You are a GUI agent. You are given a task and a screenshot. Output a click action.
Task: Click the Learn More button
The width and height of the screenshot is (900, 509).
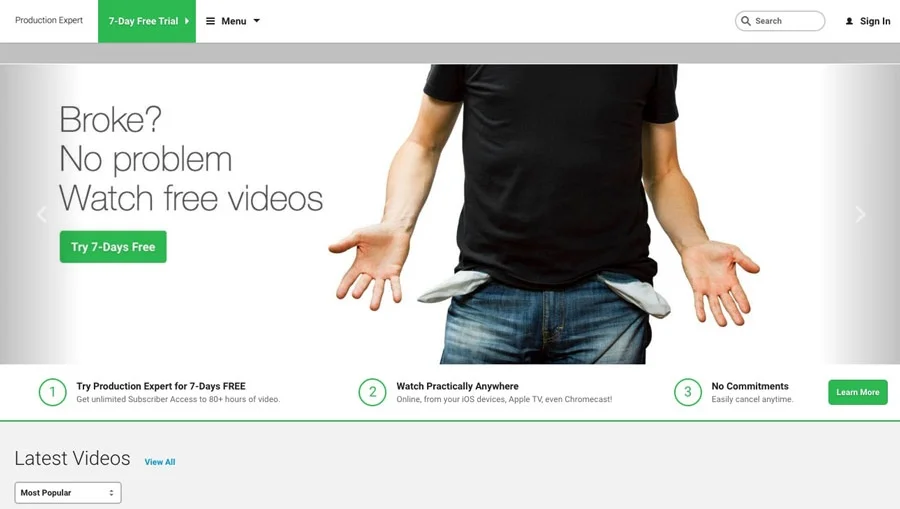(858, 392)
